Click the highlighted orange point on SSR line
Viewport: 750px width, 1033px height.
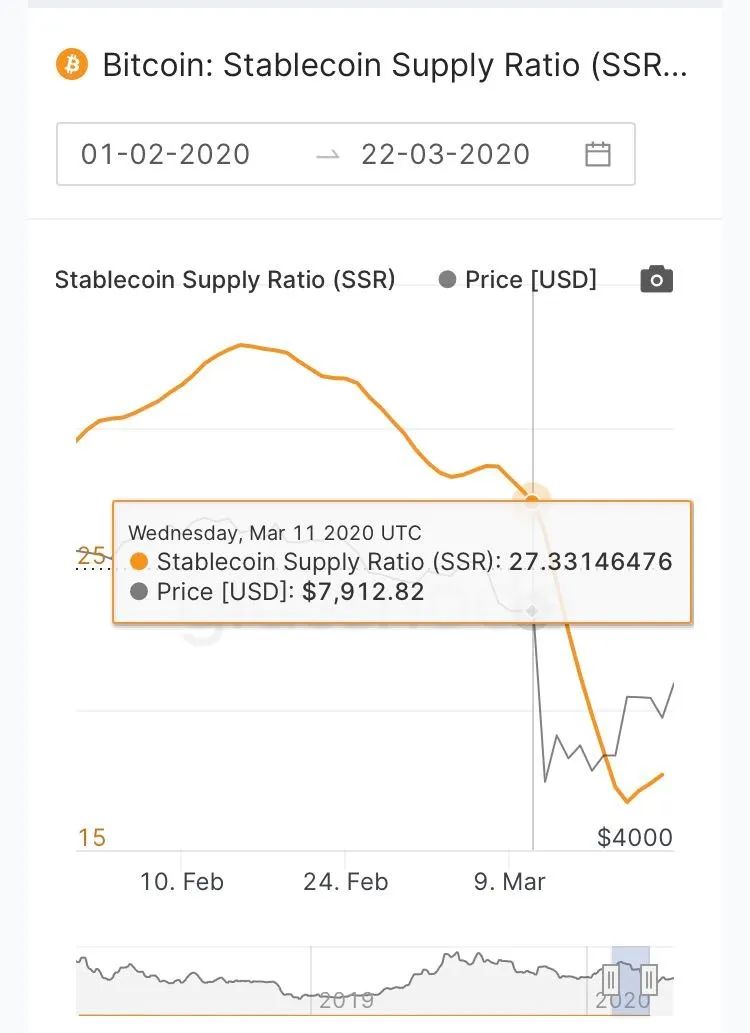tap(533, 497)
